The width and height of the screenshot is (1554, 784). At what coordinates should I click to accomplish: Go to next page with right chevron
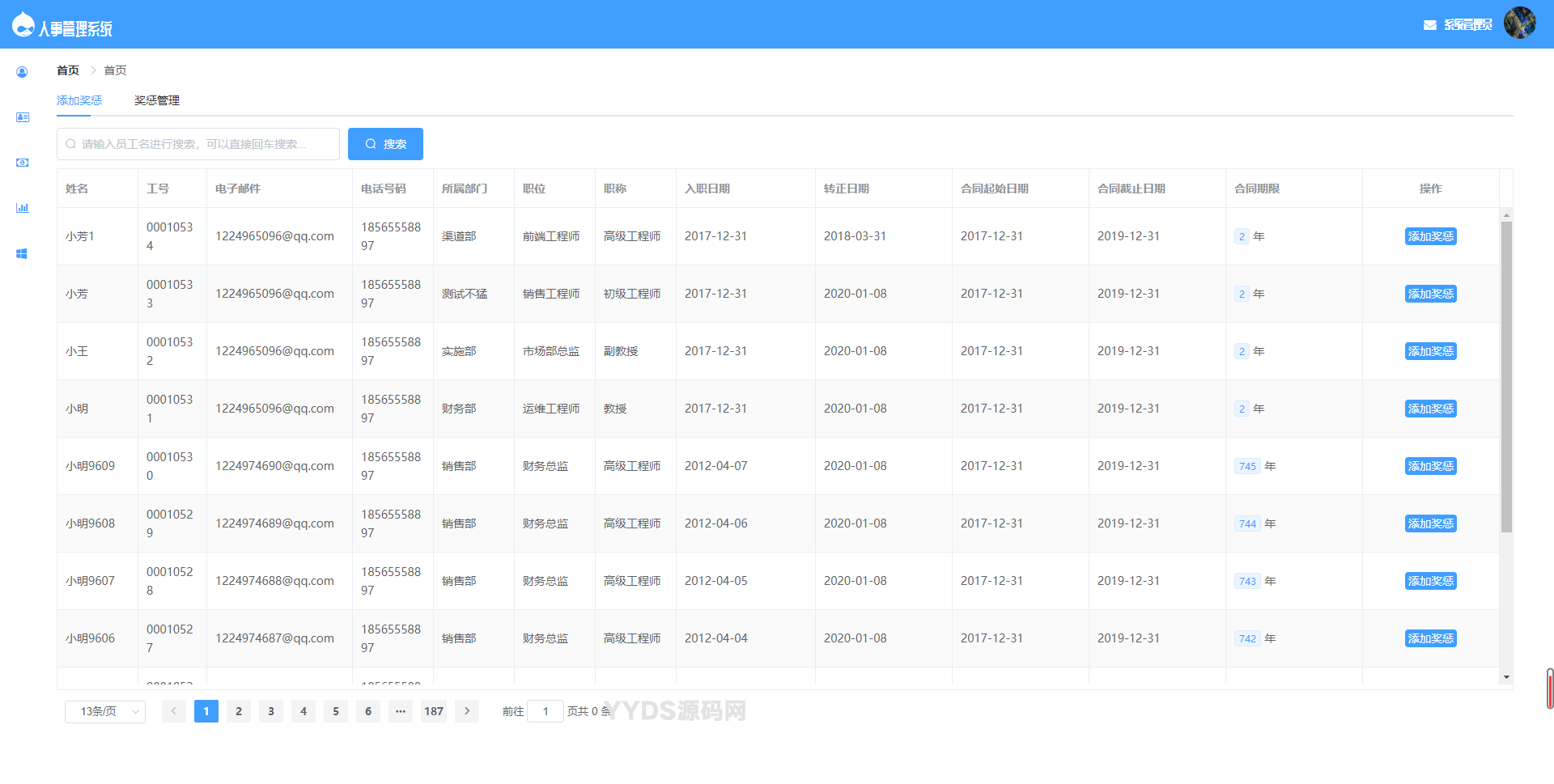tap(467, 711)
